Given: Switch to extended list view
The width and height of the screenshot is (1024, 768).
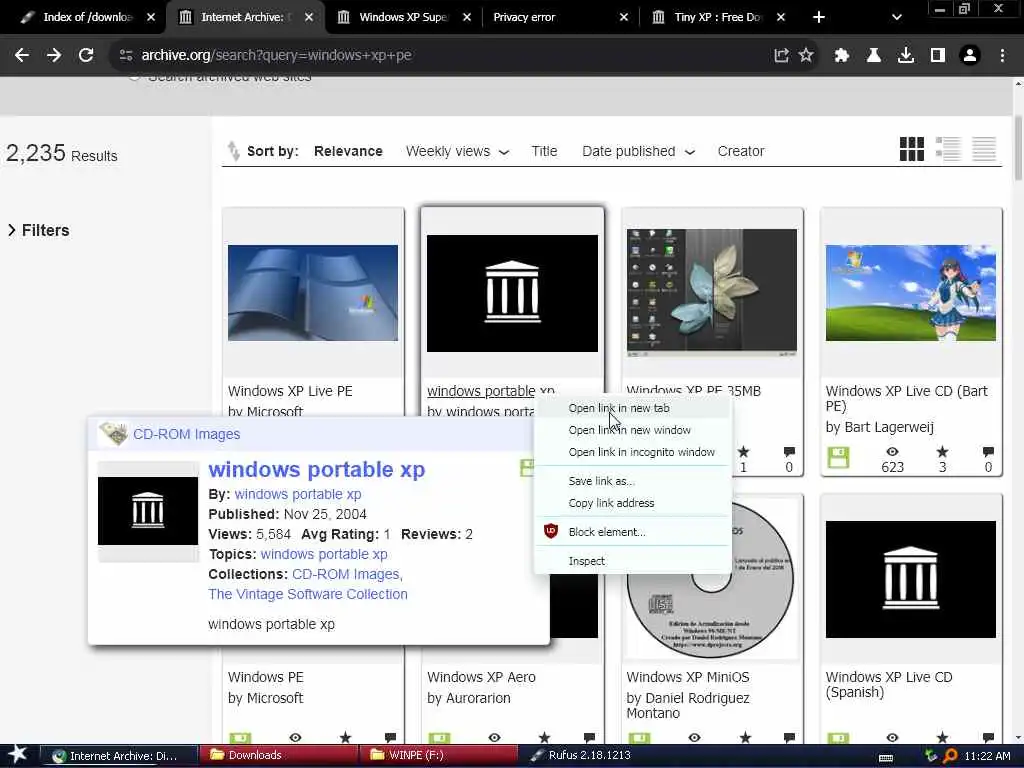Looking at the screenshot, I should click(x=948, y=149).
